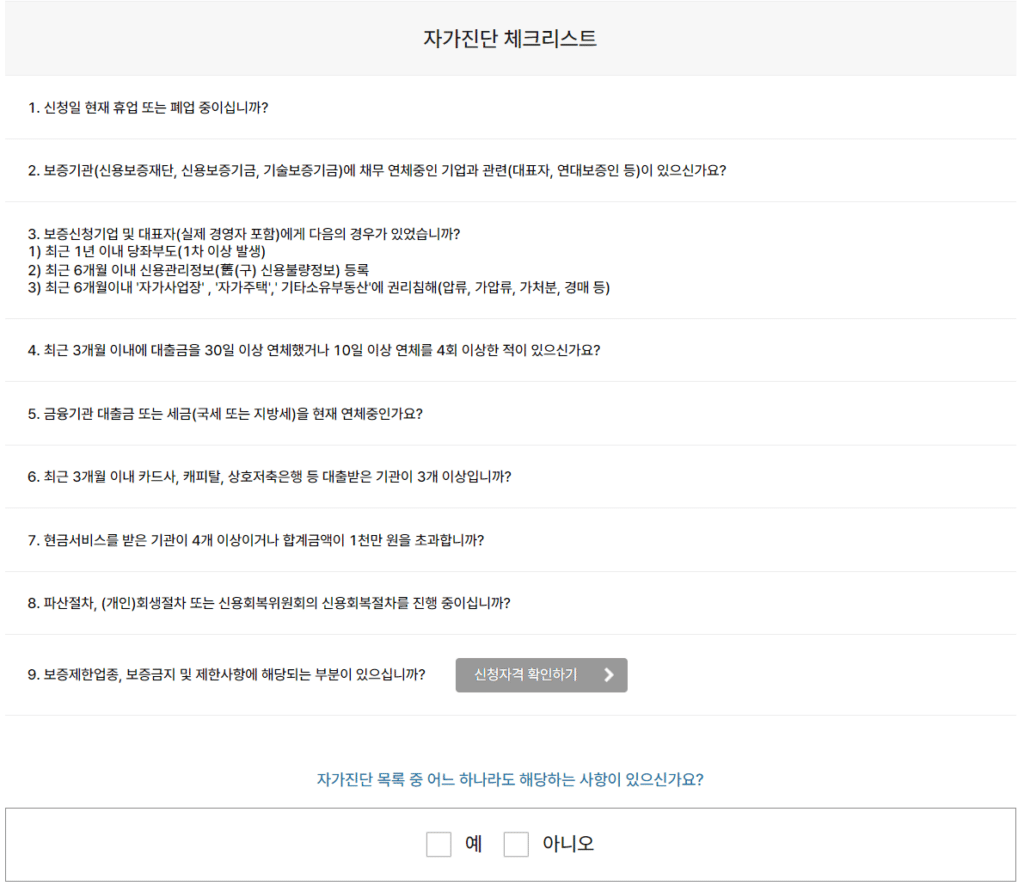The image size is (1024, 892).
Task: Select question 8 about 파산절차 and 회생절차
Action: 269,603
